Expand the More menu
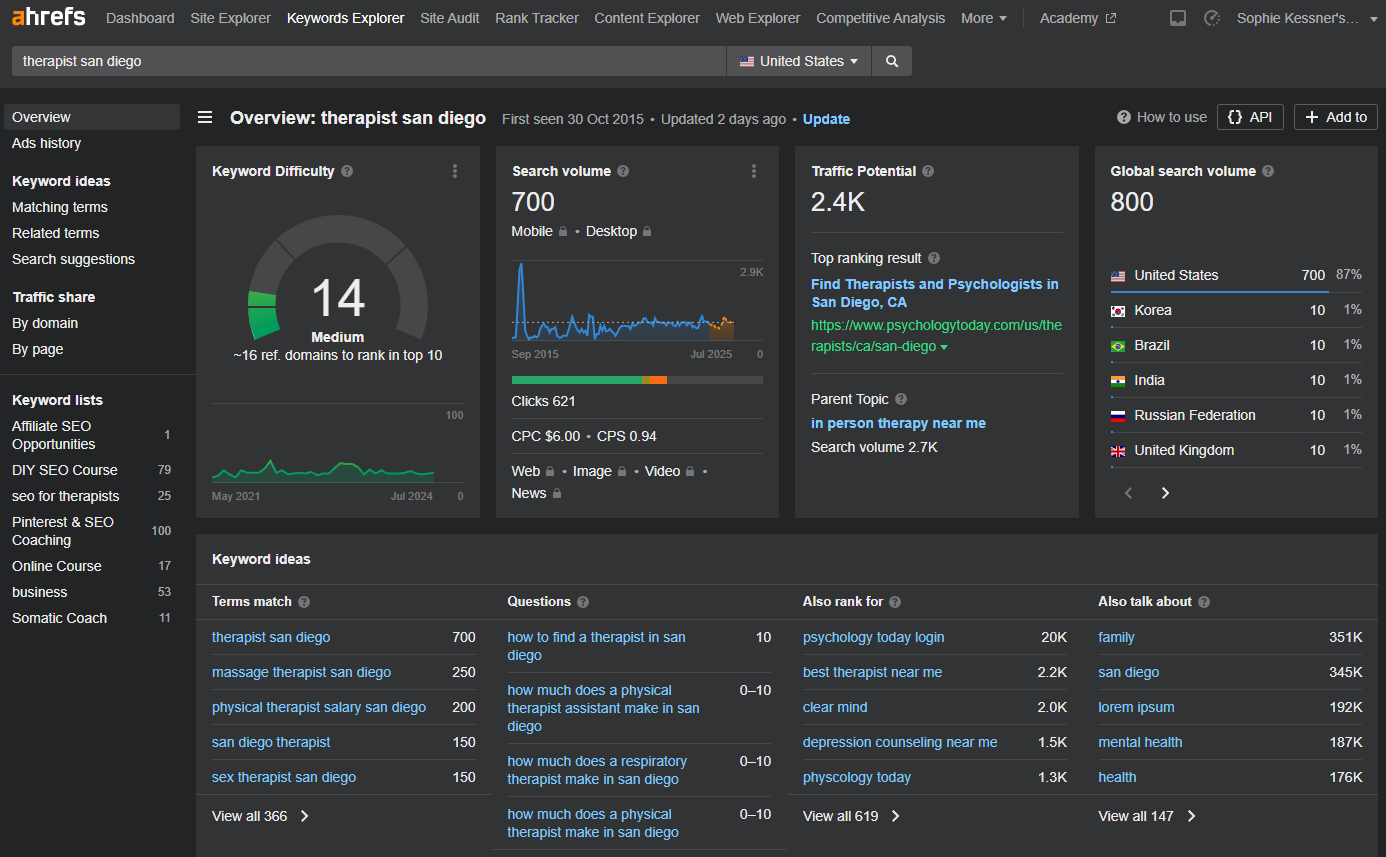This screenshot has height=857, width=1386. (x=984, y=18)
